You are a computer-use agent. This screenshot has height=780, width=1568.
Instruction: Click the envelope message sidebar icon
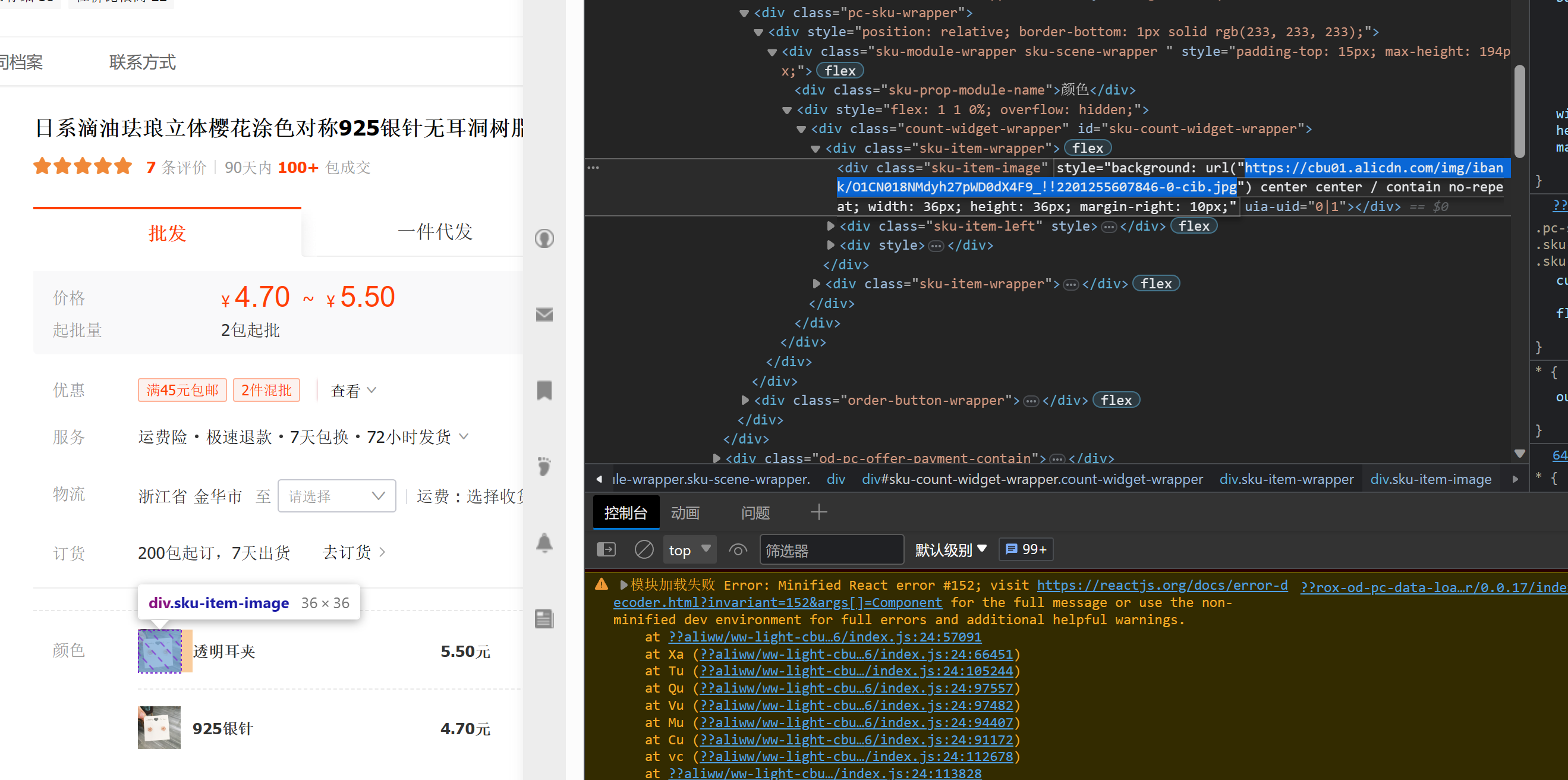pos(544,314)
